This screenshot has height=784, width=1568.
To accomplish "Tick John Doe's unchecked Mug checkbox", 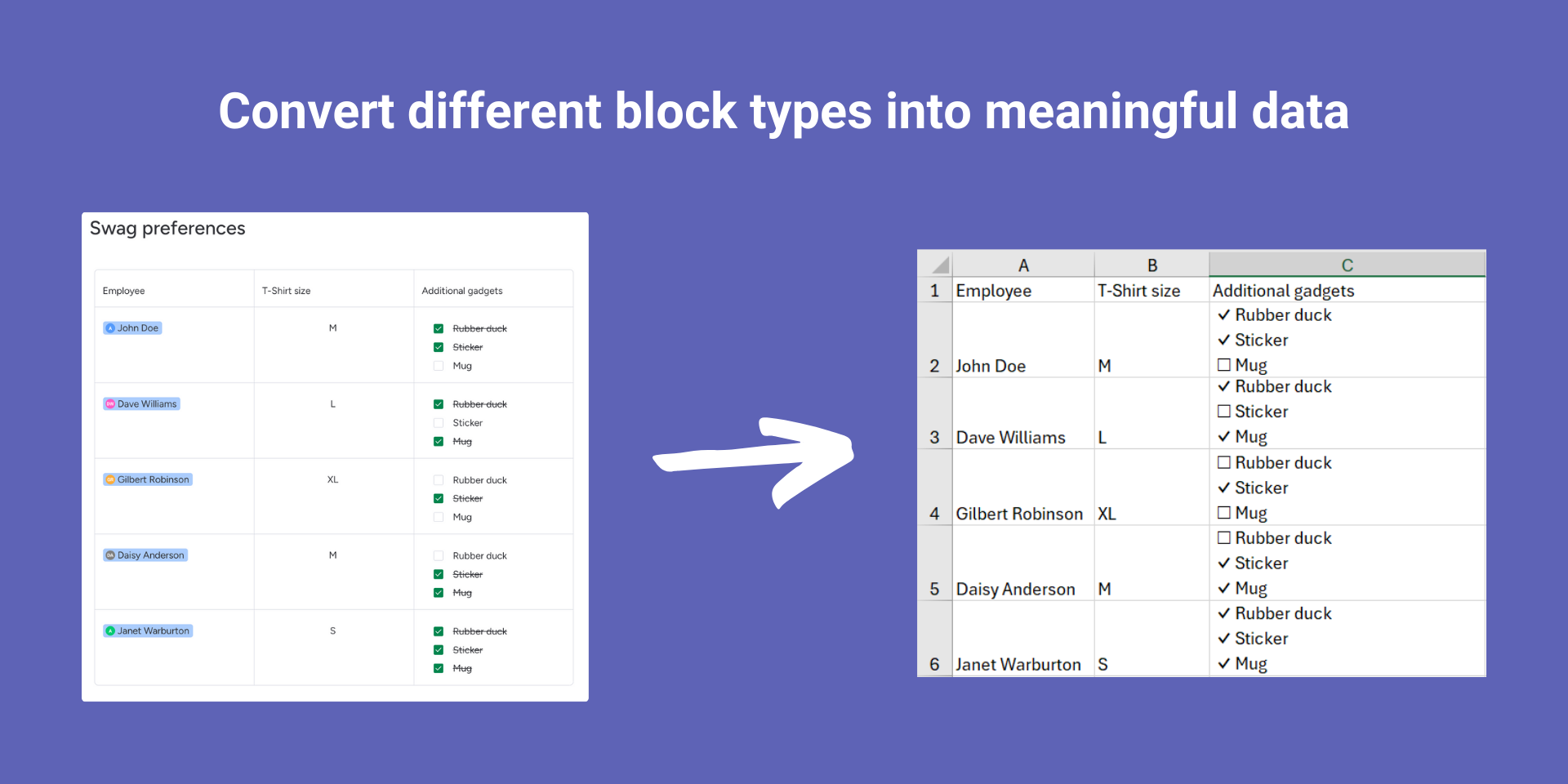I will point(439,366).
